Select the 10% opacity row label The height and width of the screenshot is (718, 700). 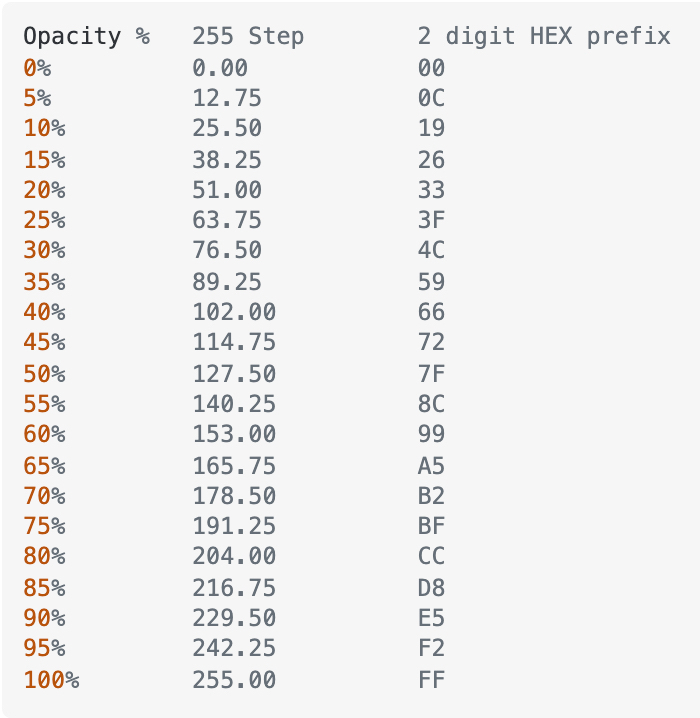[44, 128]
